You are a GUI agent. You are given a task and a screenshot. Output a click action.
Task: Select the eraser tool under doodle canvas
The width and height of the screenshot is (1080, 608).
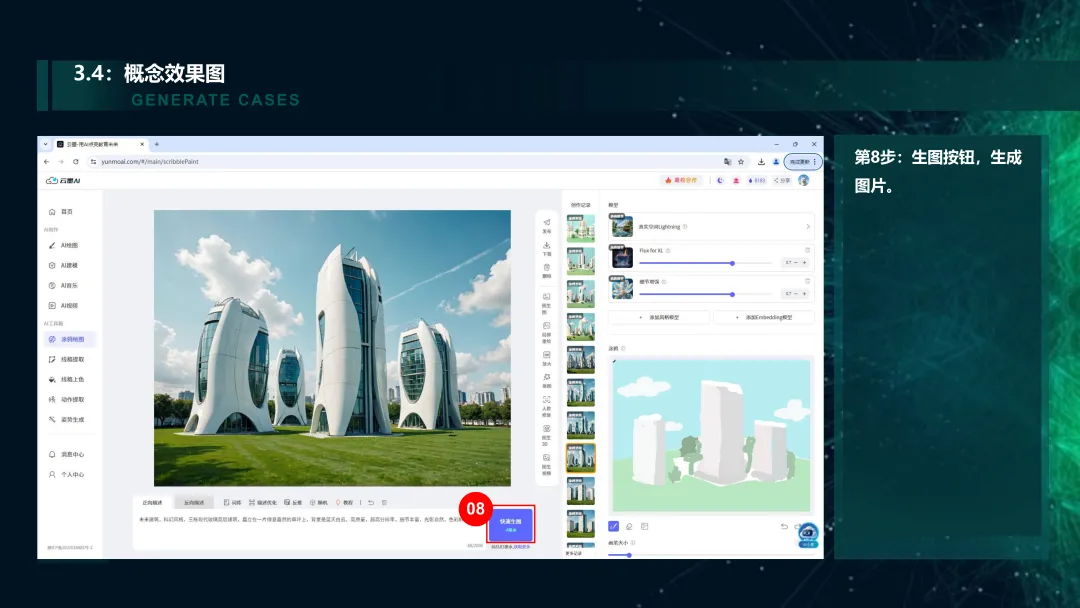pyautogui.click(x=629, y=526)
